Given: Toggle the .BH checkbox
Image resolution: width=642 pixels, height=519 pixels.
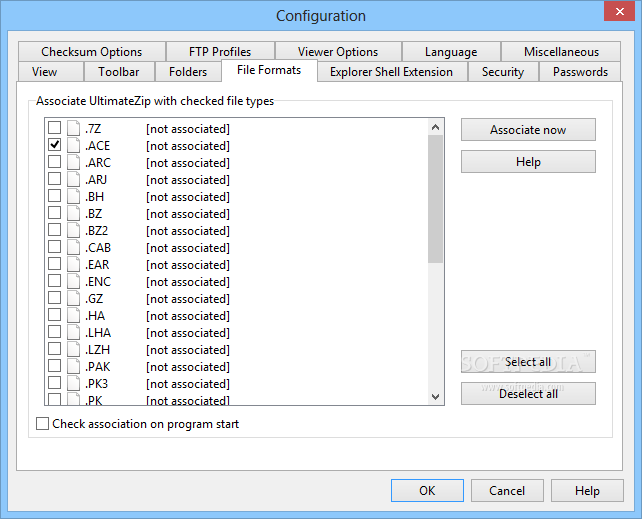Looking at the screenshot, I should (54, 196).
